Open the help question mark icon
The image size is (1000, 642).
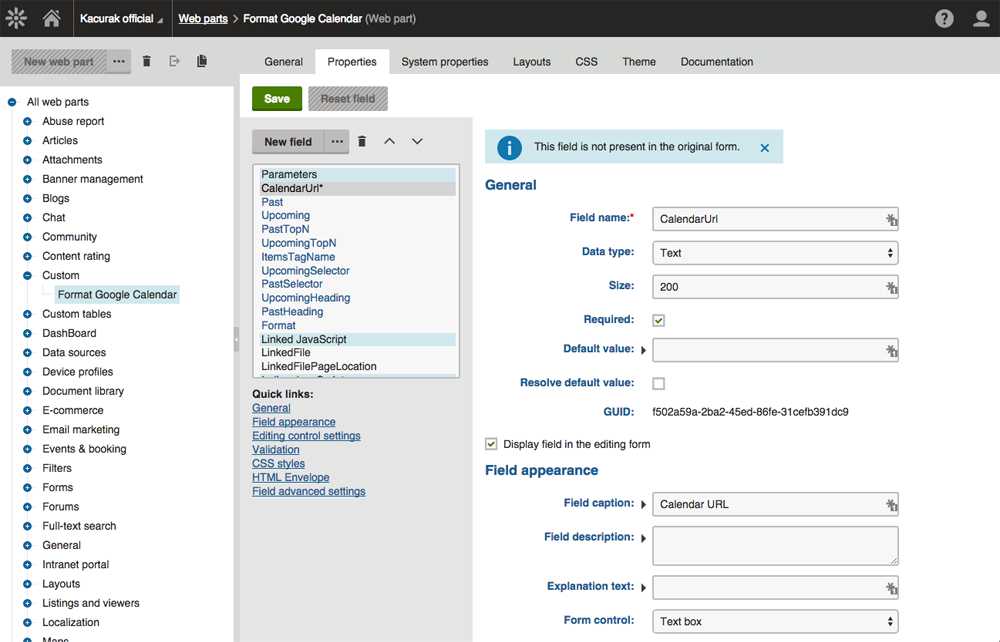coord(944,19)
